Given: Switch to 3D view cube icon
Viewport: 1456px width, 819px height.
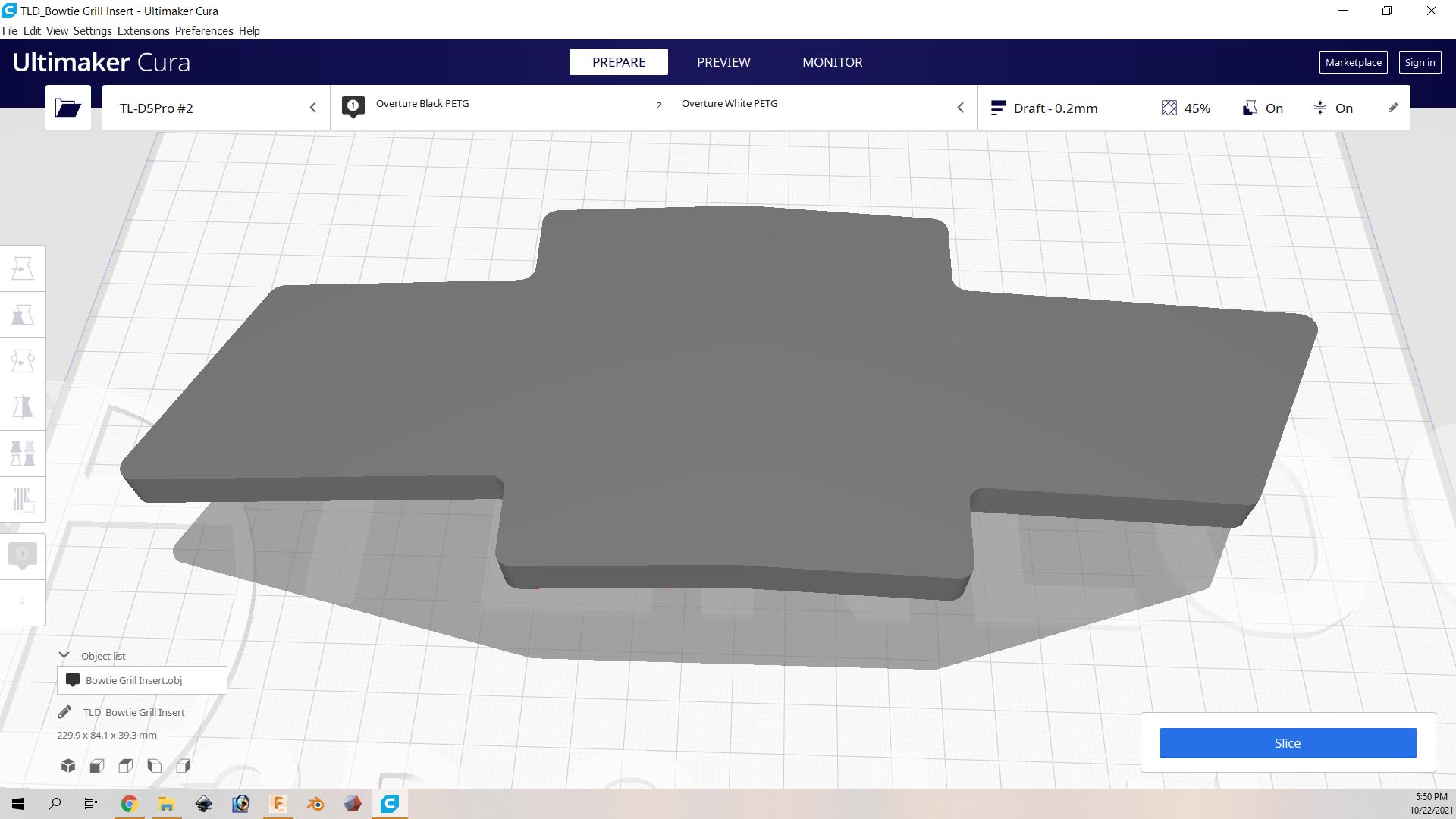Looking at the screenshot, I should [x=68, y=766].
